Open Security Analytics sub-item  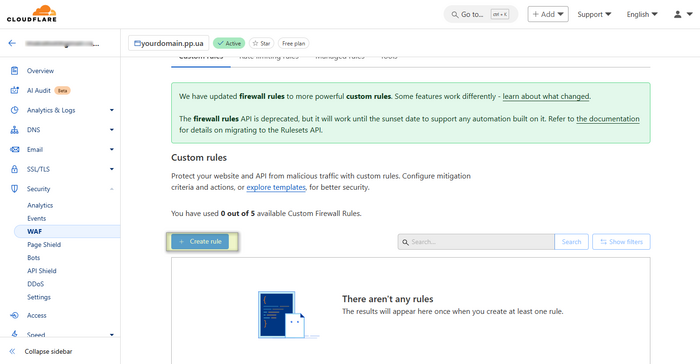(x=40, y=205)
